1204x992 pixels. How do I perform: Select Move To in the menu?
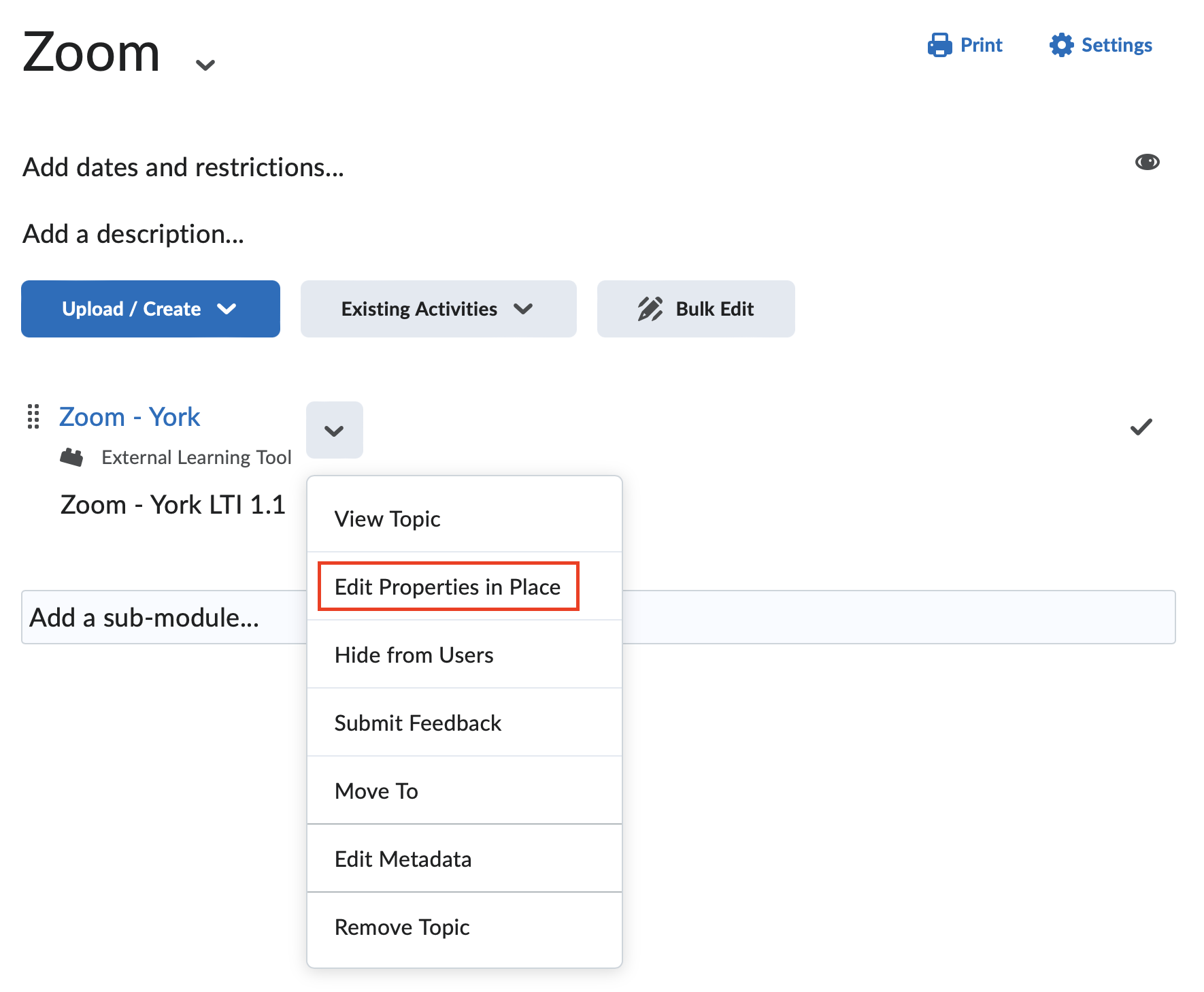pyautogui.click(x=376, y=791)
